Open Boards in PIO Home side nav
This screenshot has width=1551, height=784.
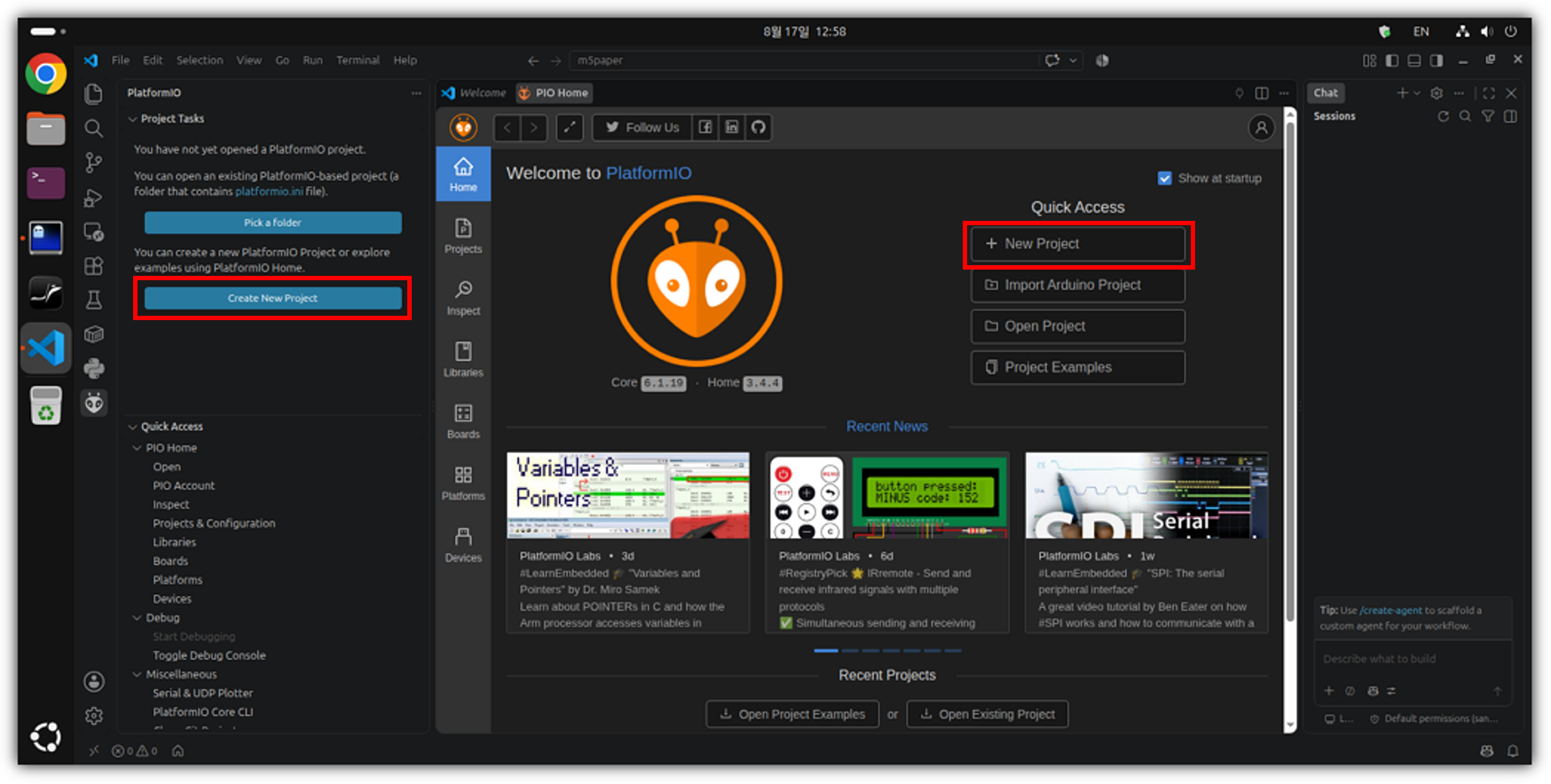click(x=463, y=421)
